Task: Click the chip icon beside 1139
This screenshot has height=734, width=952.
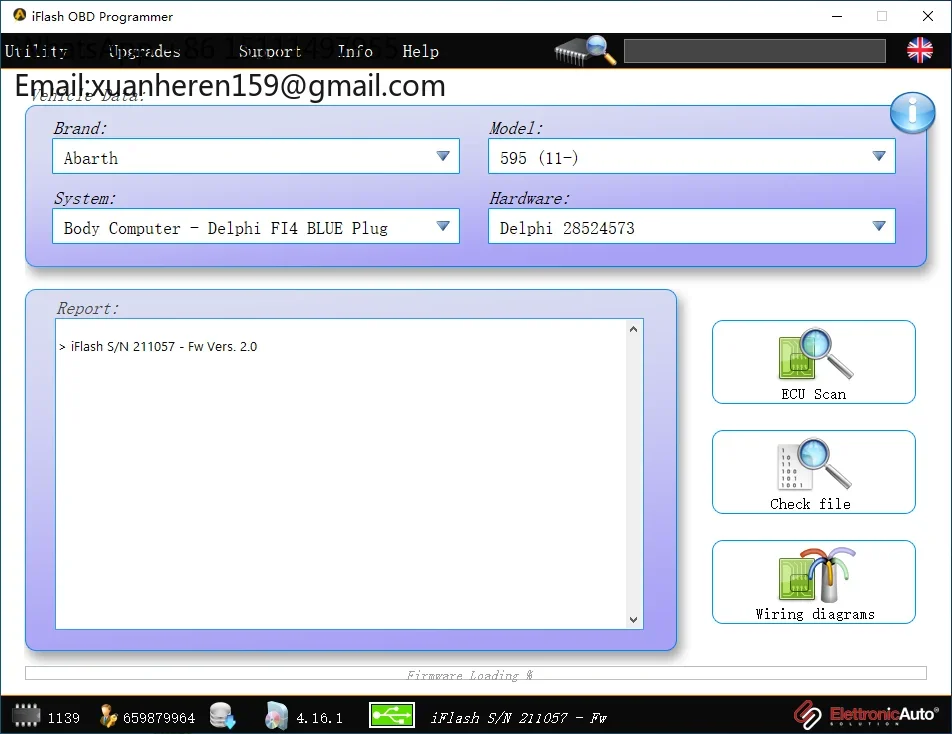Action: (x=26, y=715)
